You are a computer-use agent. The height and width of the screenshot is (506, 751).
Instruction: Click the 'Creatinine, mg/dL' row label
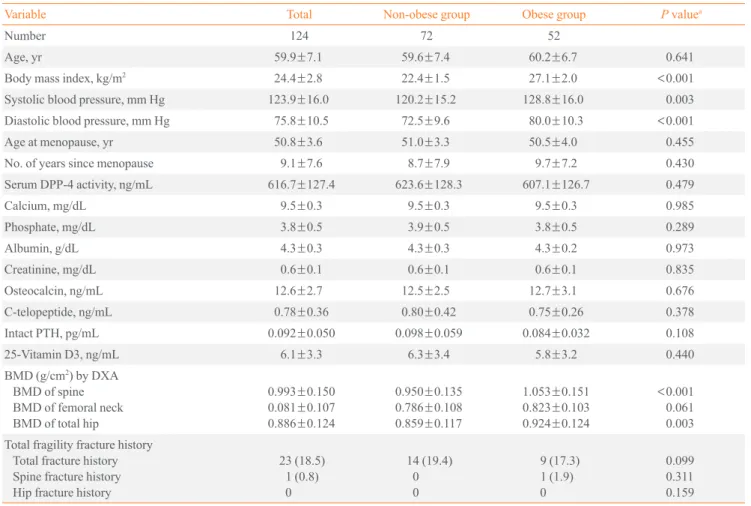tap(50, 270)
